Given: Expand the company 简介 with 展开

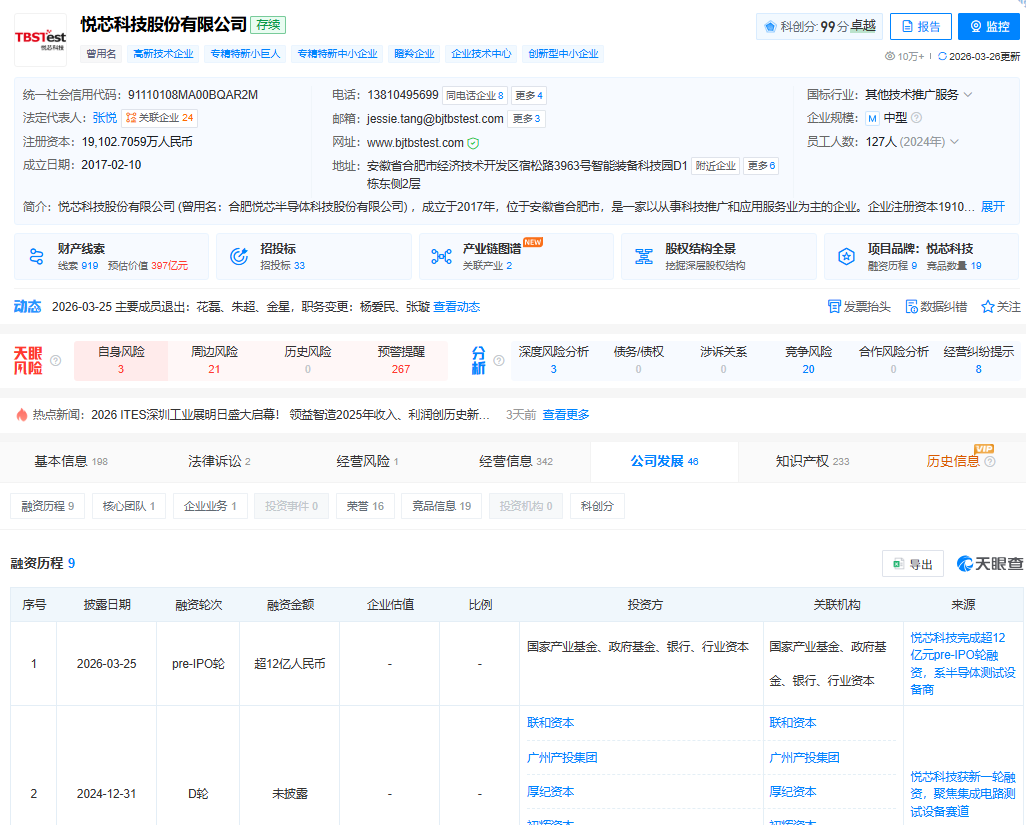Looking at the screenshot, I should [x=992, y=207].
